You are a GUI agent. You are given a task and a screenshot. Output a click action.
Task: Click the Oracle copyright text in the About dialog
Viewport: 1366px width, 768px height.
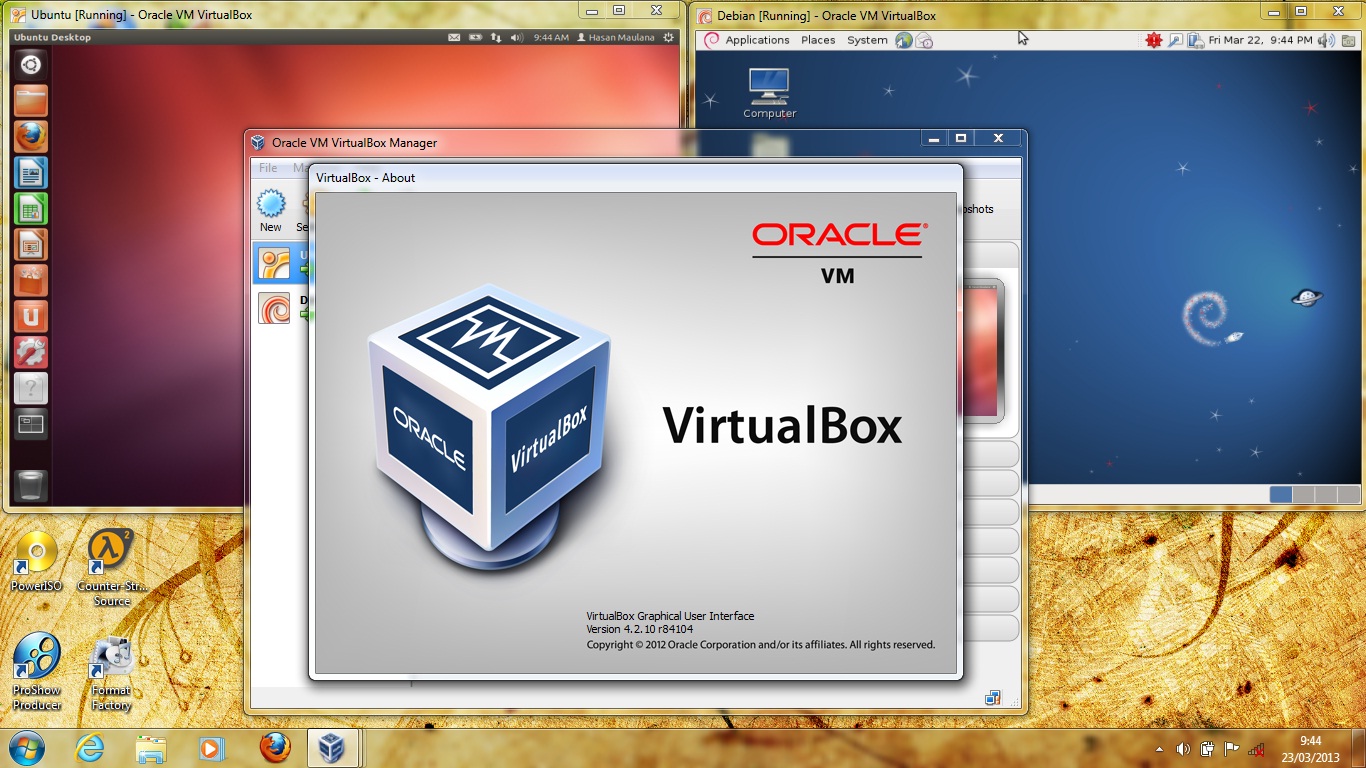pyautogui.click(x=760, y=645)
